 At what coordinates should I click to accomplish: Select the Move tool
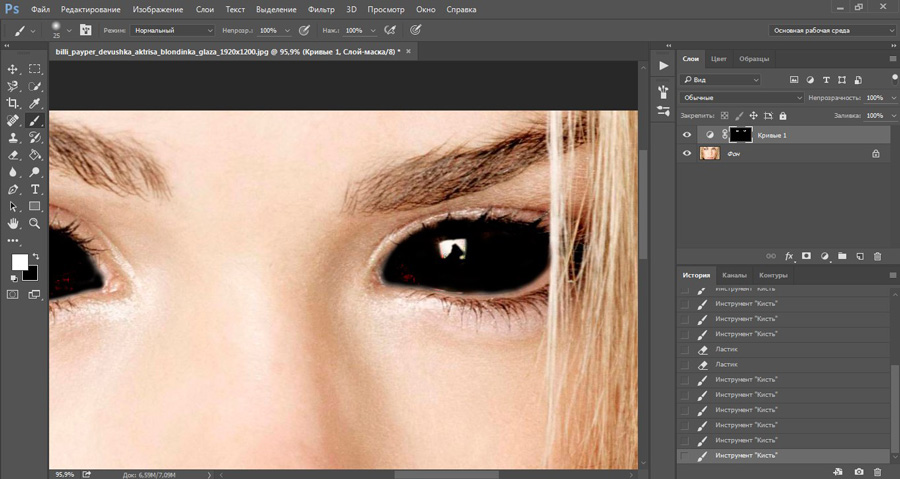click(13, 69)
